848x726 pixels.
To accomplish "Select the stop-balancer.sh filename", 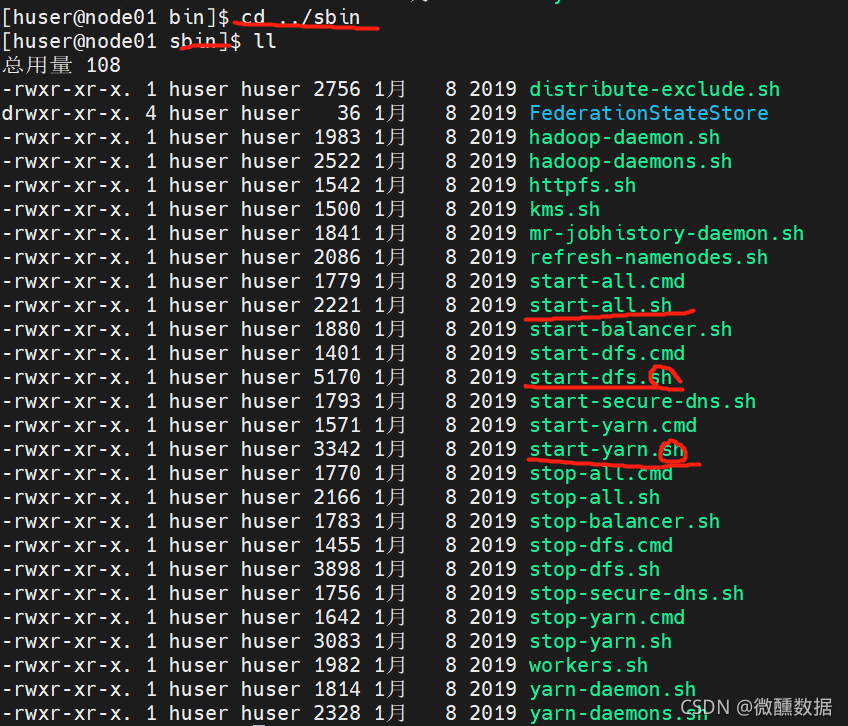I will [625, 522].
